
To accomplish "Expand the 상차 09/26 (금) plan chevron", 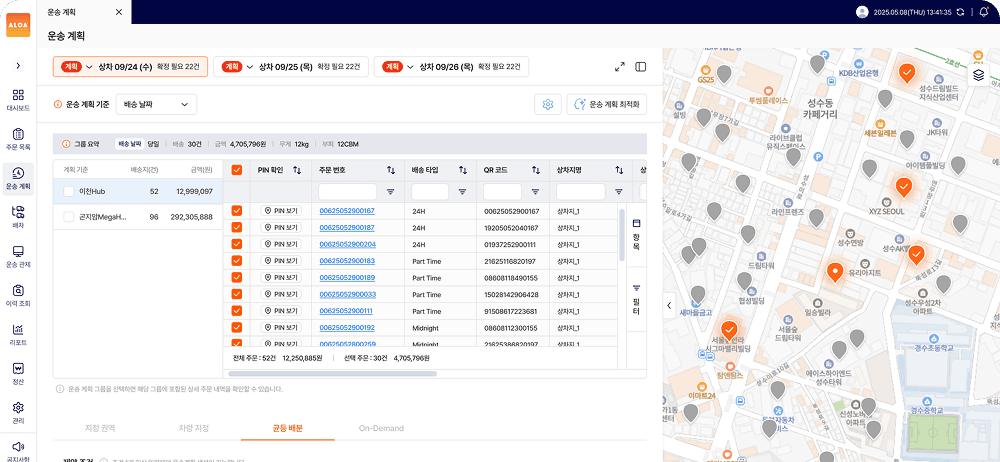I will 410,66.
